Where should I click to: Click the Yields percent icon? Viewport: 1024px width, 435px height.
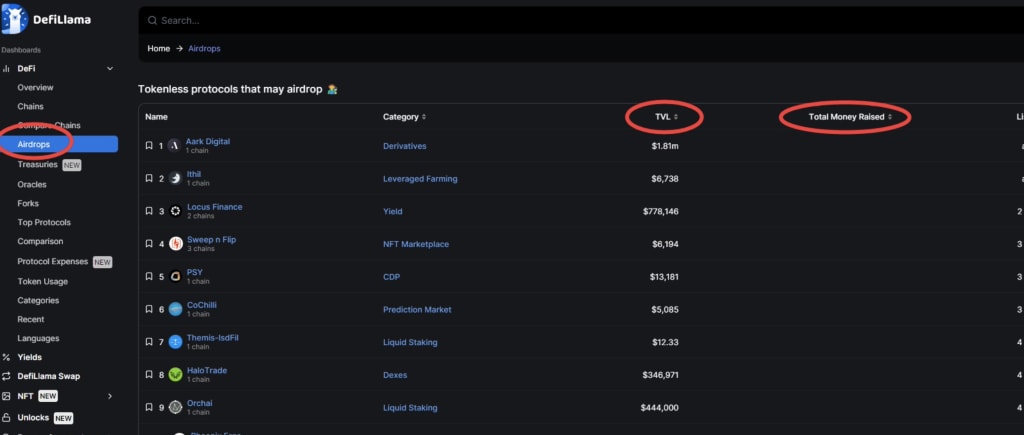pos(7,357)
